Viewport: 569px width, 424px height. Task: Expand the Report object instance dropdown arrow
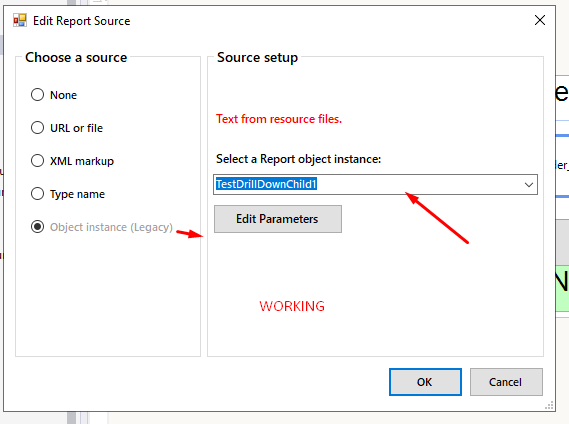[529, 185]
